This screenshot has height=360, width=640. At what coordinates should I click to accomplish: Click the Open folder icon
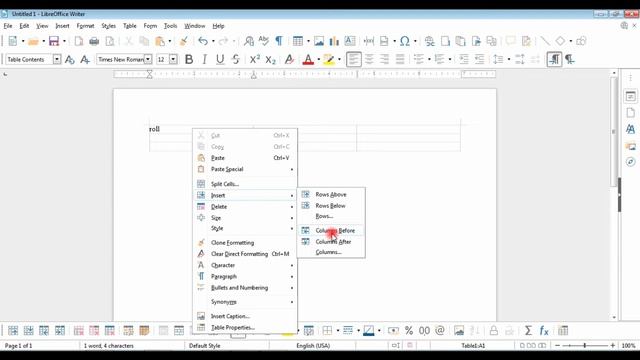[x=33, y=41]
